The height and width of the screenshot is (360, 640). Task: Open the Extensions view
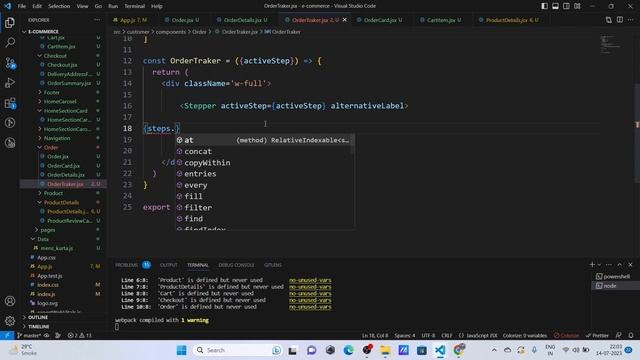pyautogui.click(x=10, y=103)
